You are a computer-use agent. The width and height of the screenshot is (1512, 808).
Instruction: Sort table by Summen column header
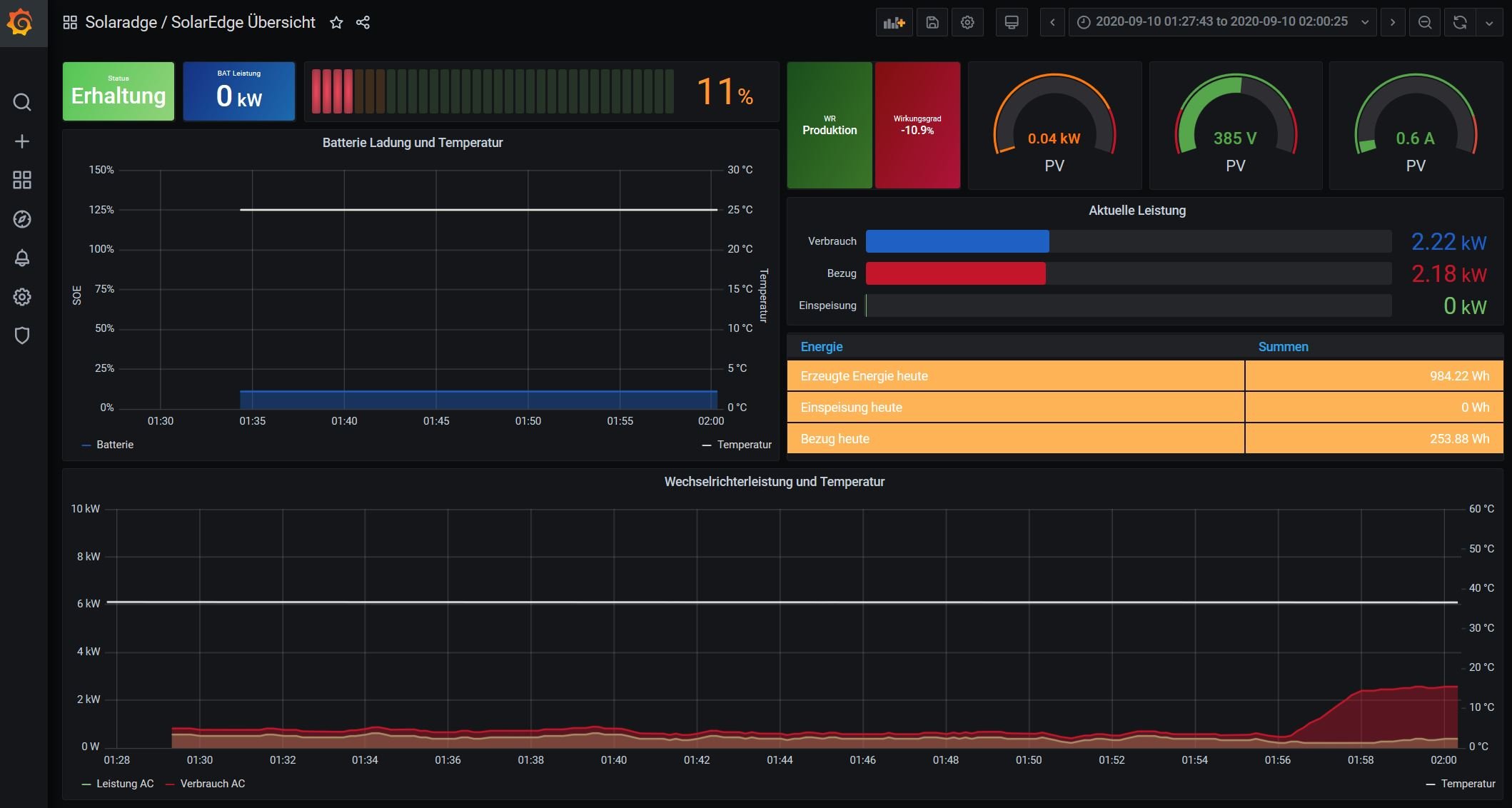(1283, 347)
